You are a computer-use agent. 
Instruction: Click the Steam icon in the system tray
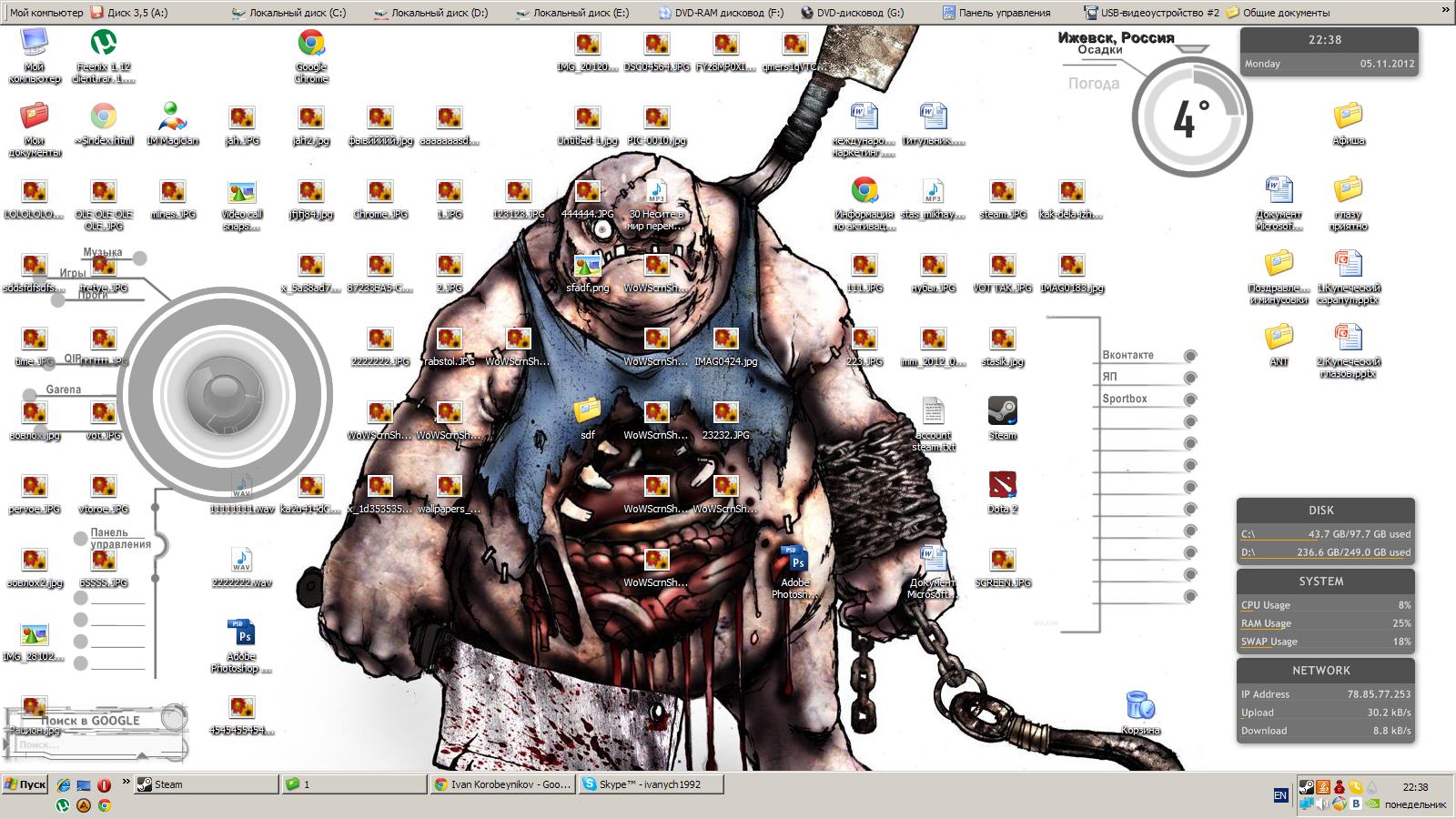(1307, 787)
